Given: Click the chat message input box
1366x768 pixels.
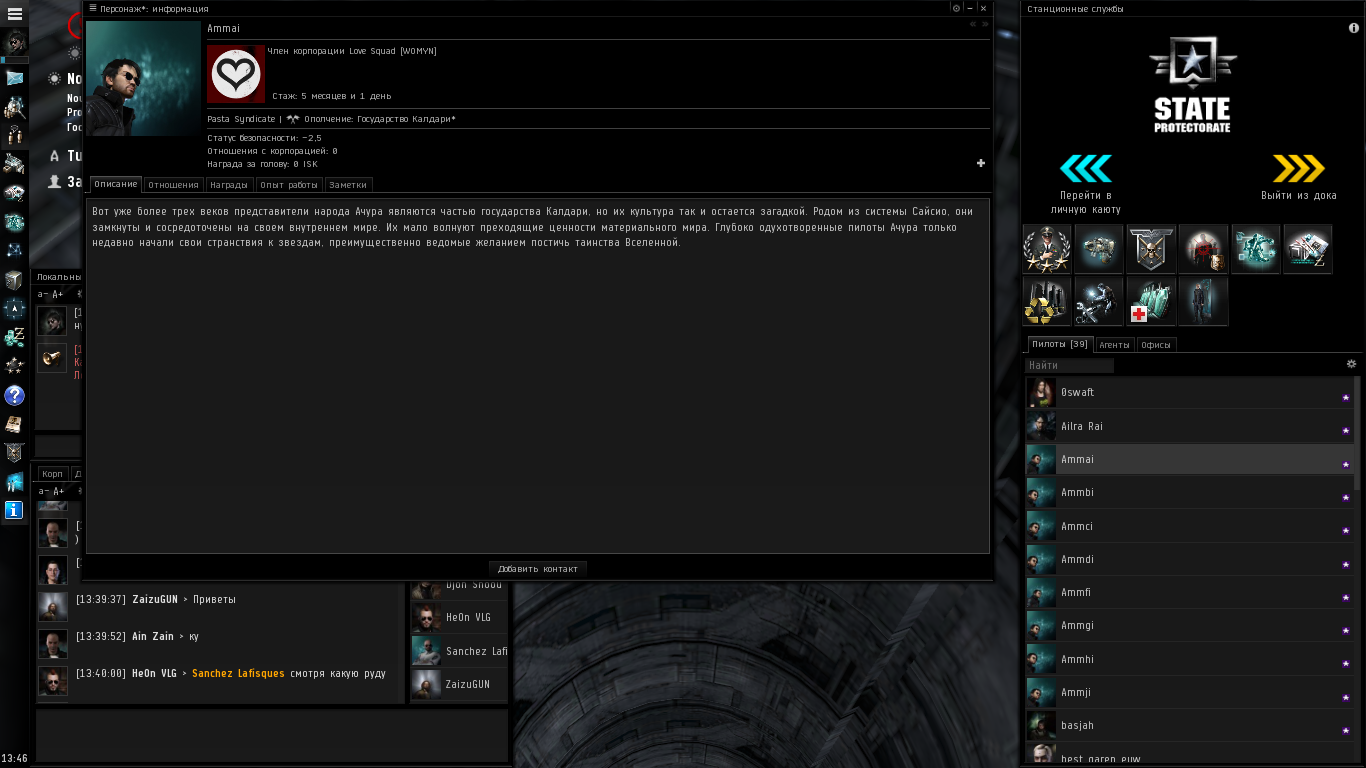Looking at the screenshot, I should pyautogui.click(x=270, y=735).
